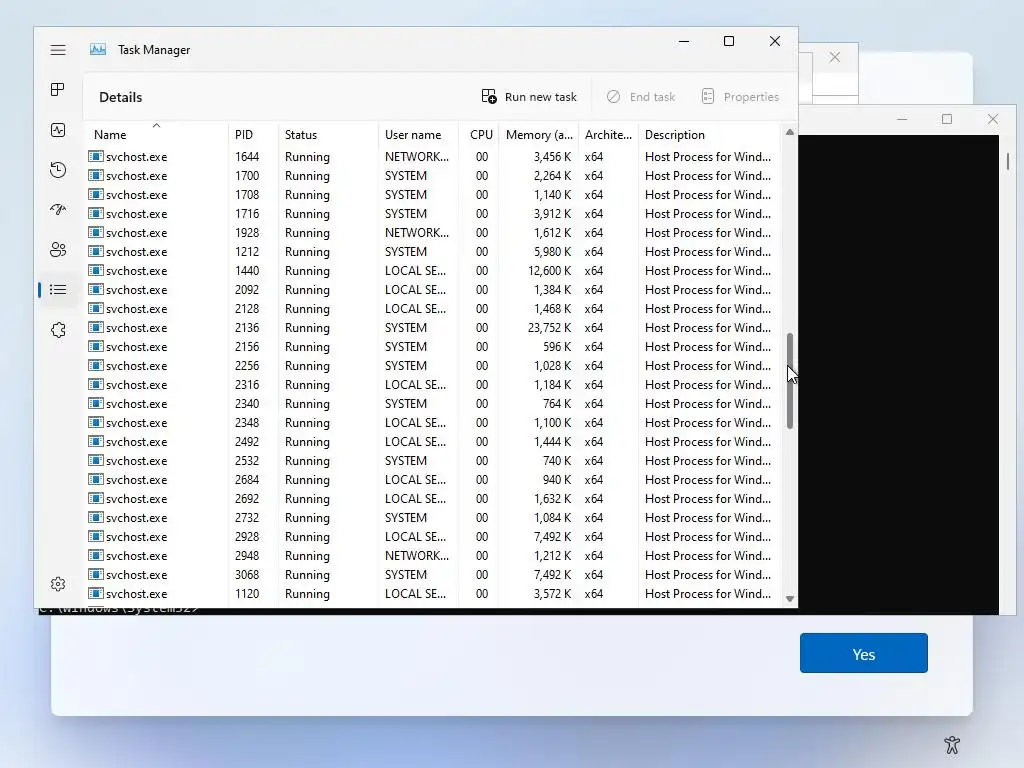Sort by the Memory column header
The image size is (1024, 768).
click(539, 135)
